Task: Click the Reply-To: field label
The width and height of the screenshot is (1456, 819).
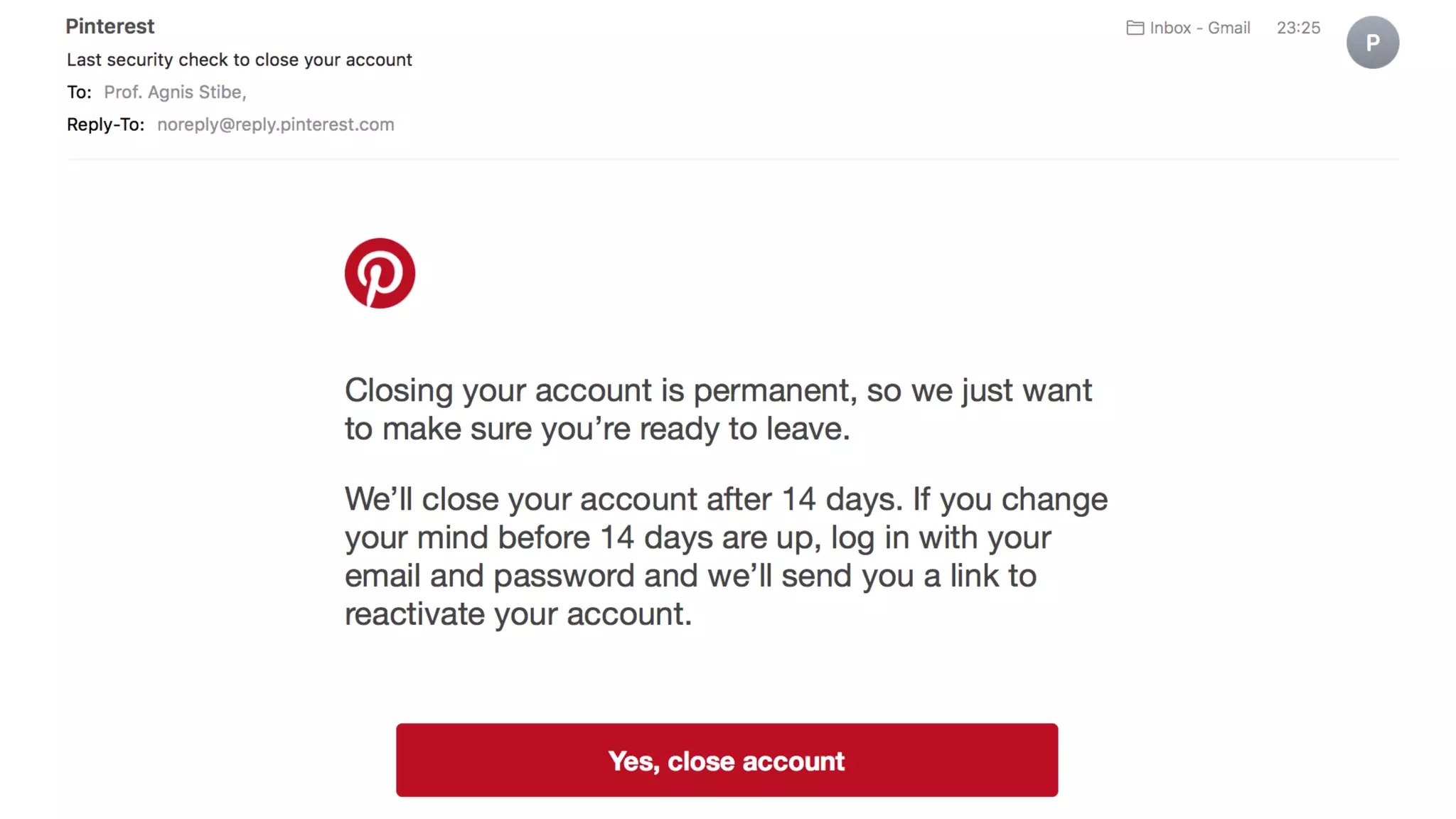Action: 105,124
